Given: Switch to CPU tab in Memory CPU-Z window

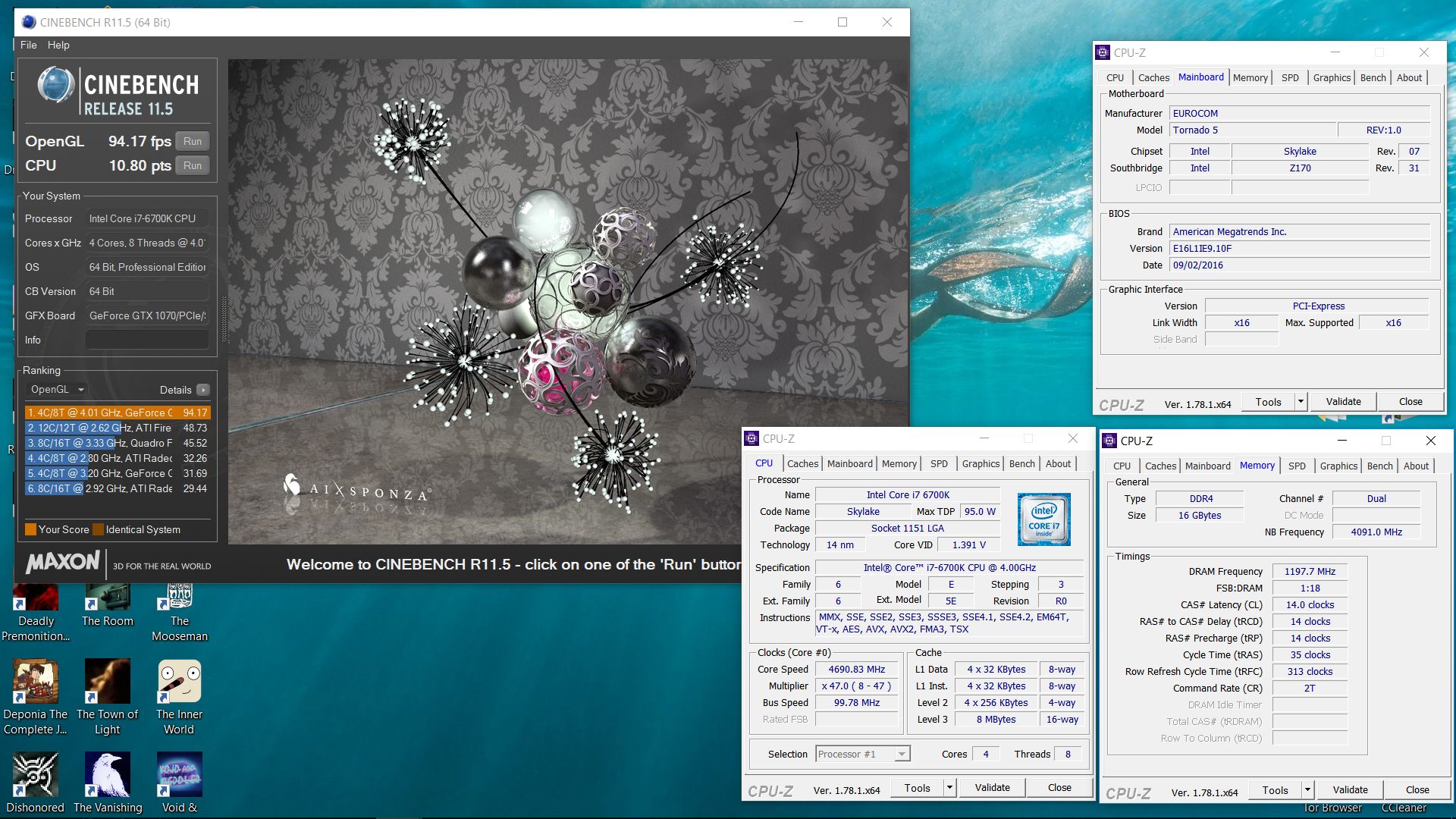Looking at the screenshot, I should pyautogui.click(x=1122, y=466).
